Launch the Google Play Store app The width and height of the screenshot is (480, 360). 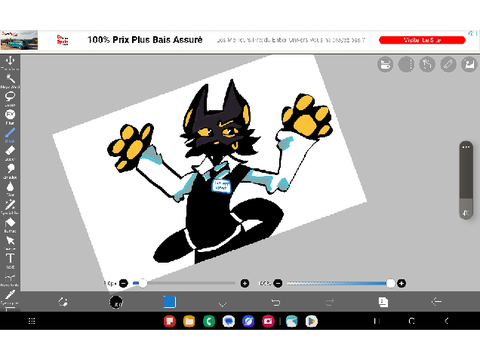(311, 321)
